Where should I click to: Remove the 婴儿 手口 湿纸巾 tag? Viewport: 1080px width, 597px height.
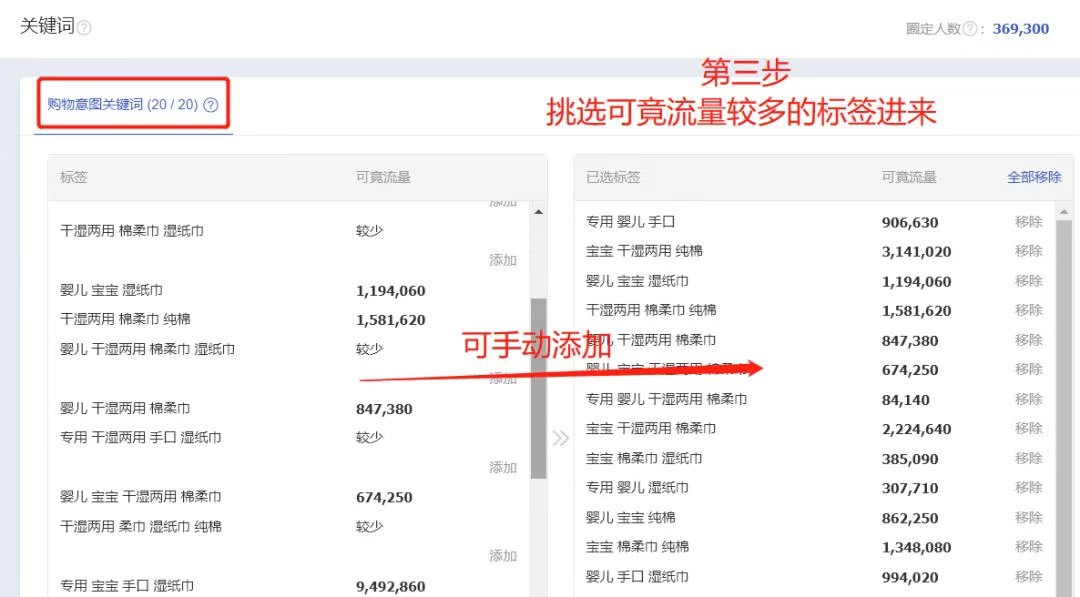(x=1028, y=576)
